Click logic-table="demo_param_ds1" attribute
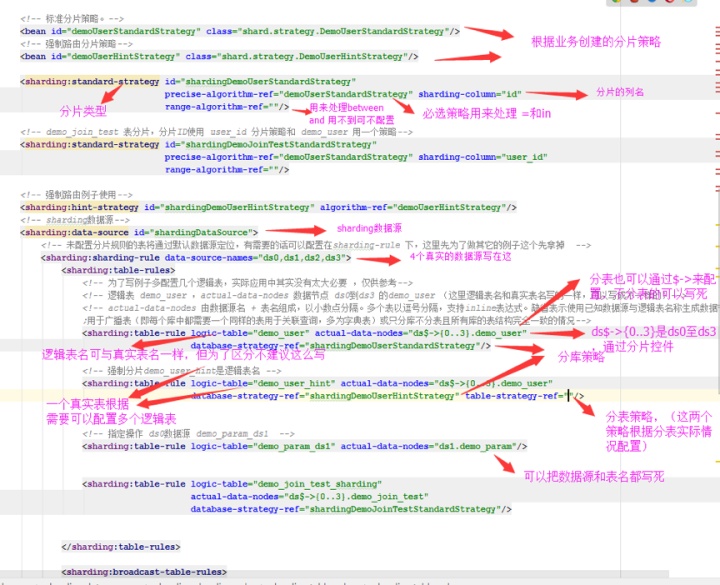This screenshot has height=585, width=720. coord(263,446)
